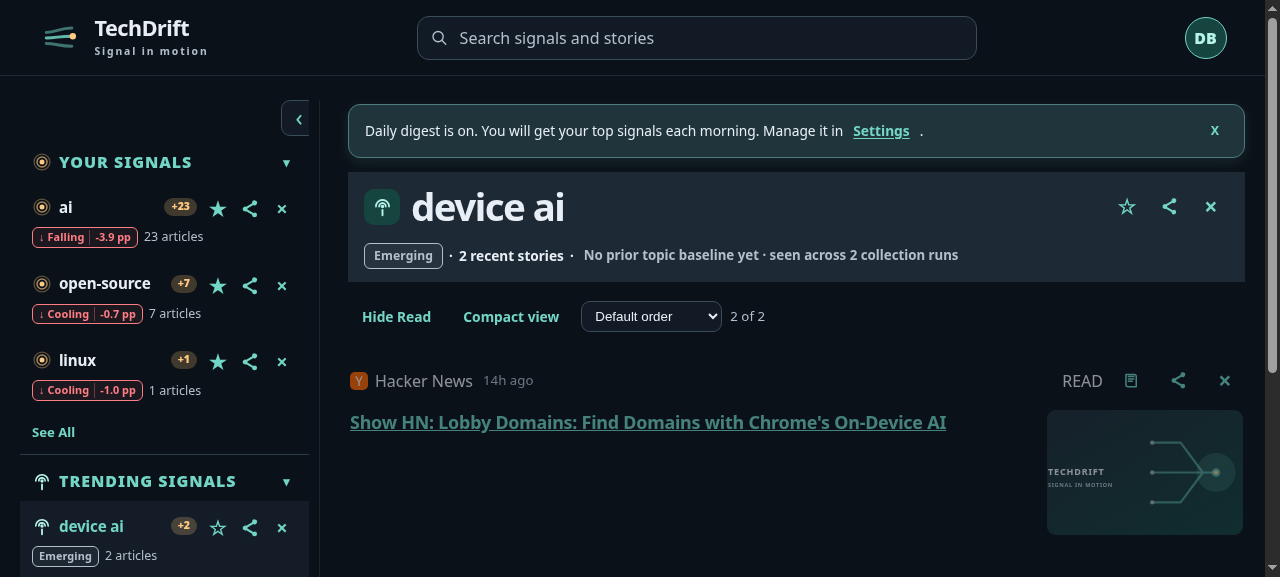Save the Hacker News story with bookmark icon

point(1131,381)
